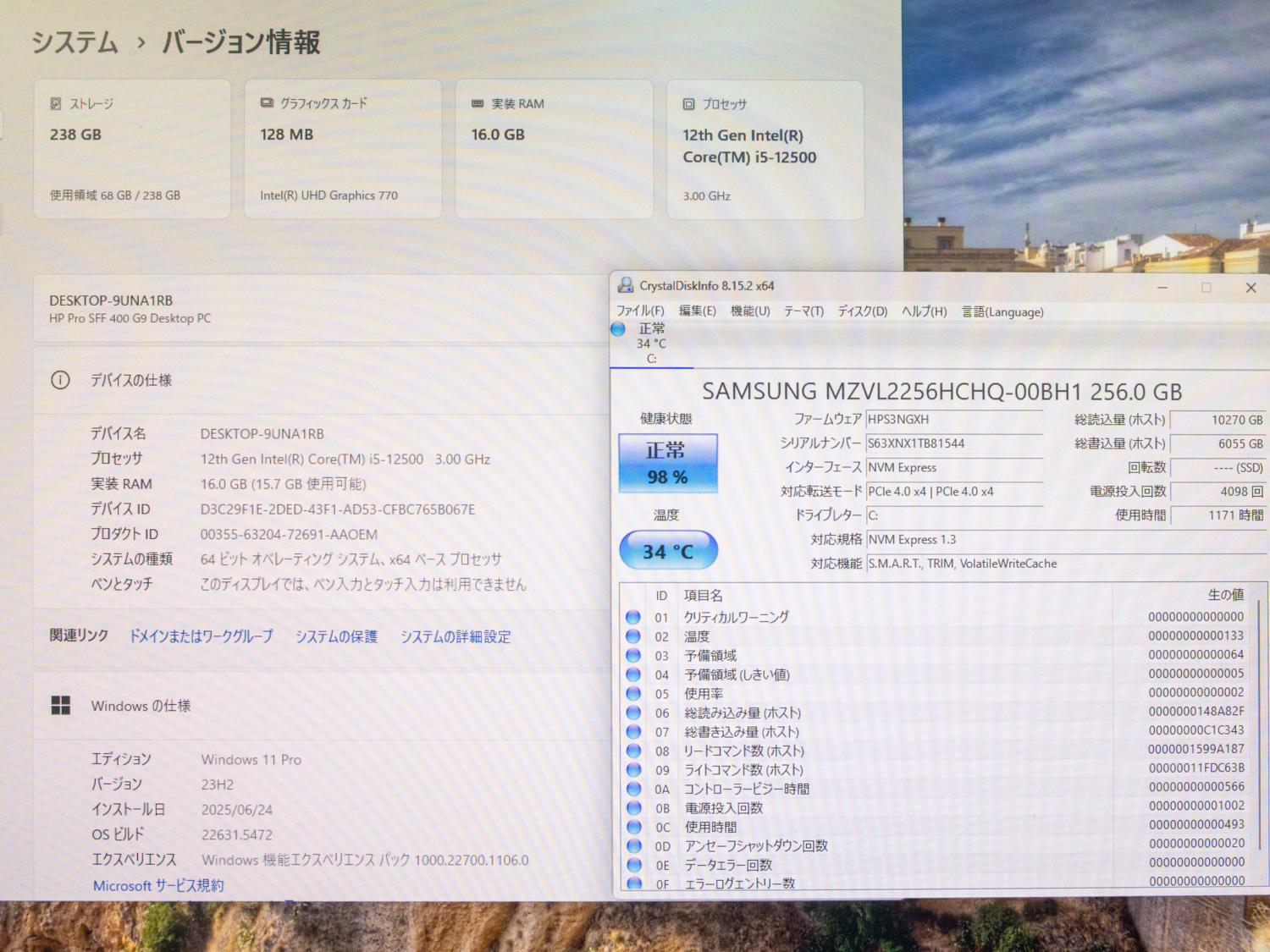Collapse the デバイスの仕様 section header

[x=322, y=380]
